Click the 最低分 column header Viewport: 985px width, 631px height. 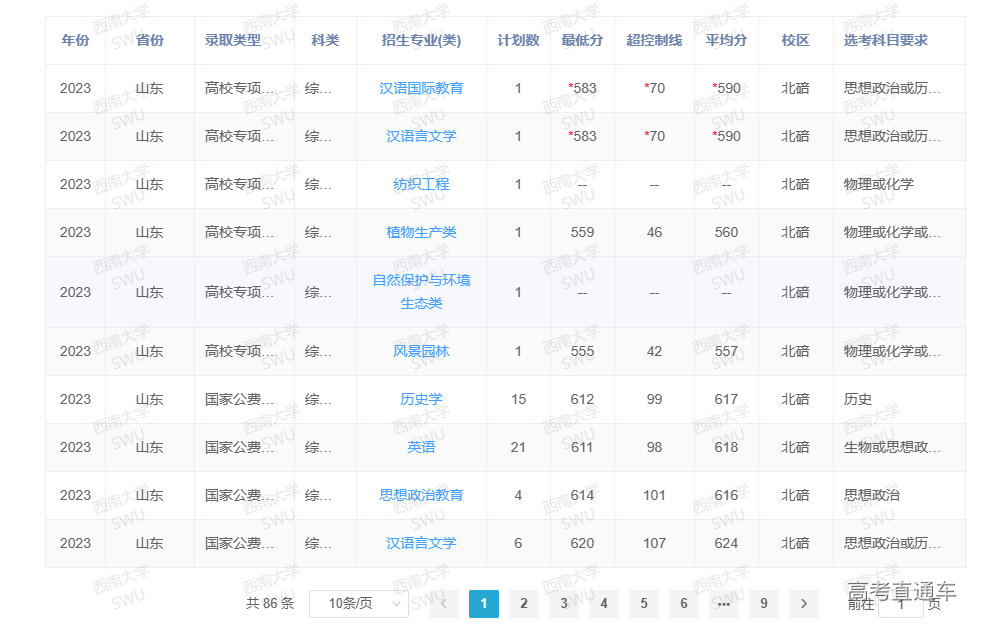tap(583, 41)
